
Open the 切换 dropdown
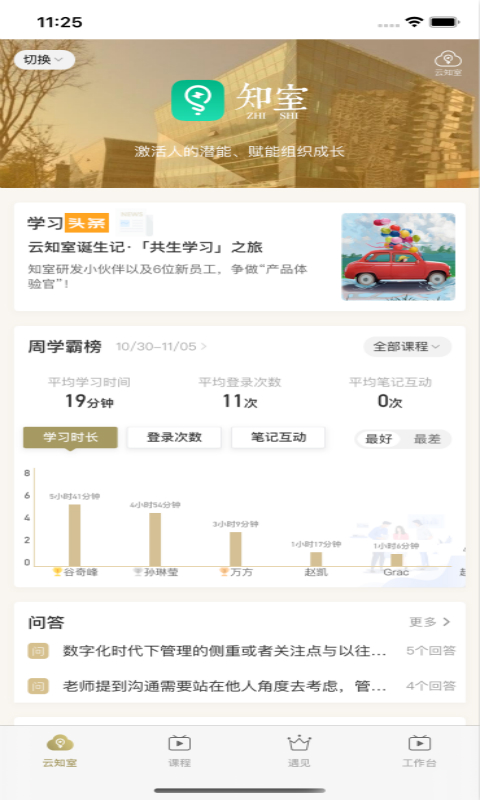(44, 60)
